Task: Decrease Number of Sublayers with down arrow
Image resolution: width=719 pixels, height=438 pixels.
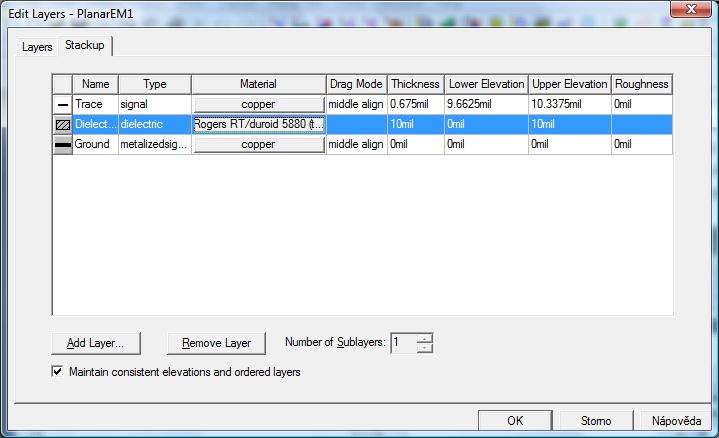Action: tap(425, 348)
